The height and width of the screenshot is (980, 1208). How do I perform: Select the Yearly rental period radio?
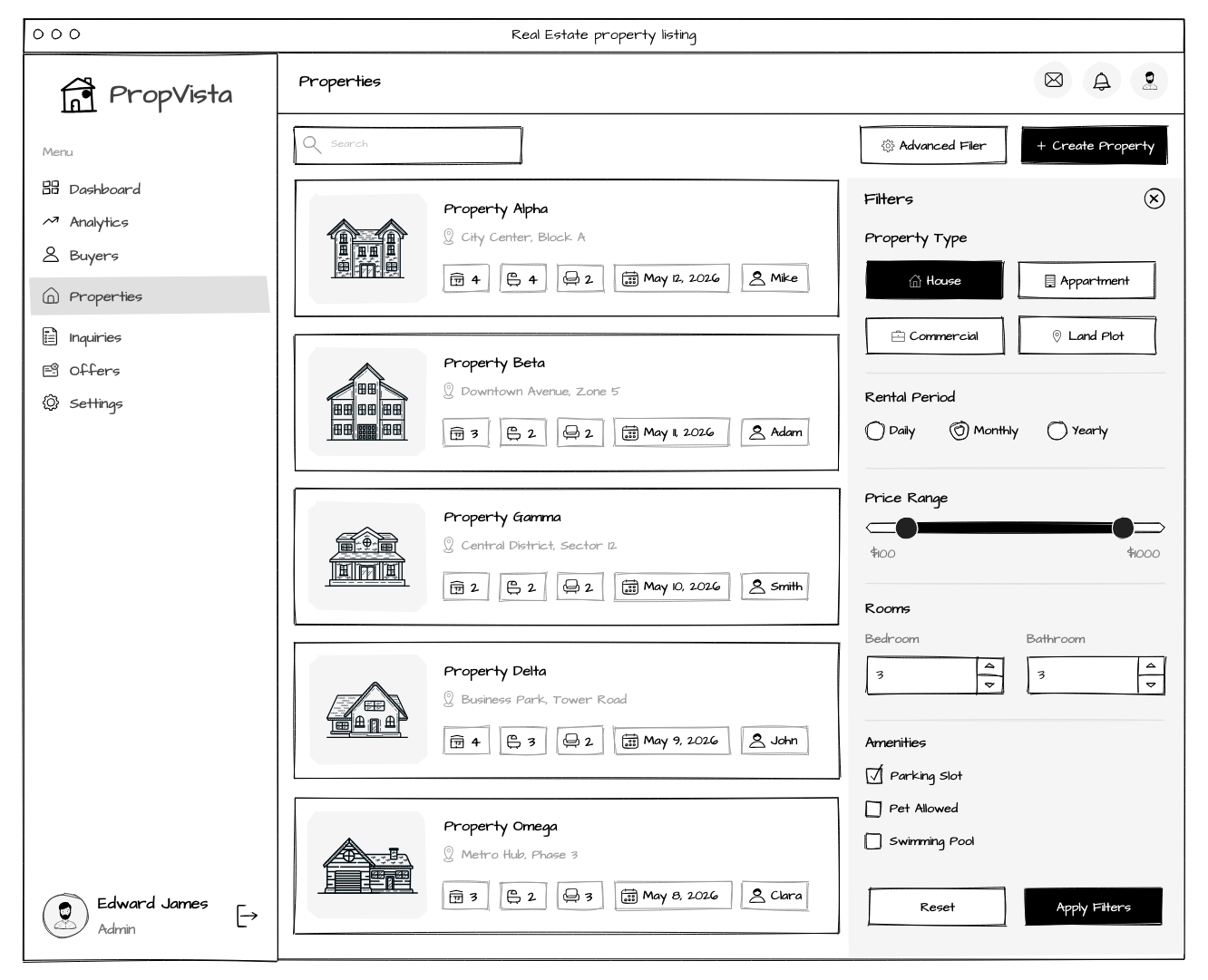coord(1057,431)
